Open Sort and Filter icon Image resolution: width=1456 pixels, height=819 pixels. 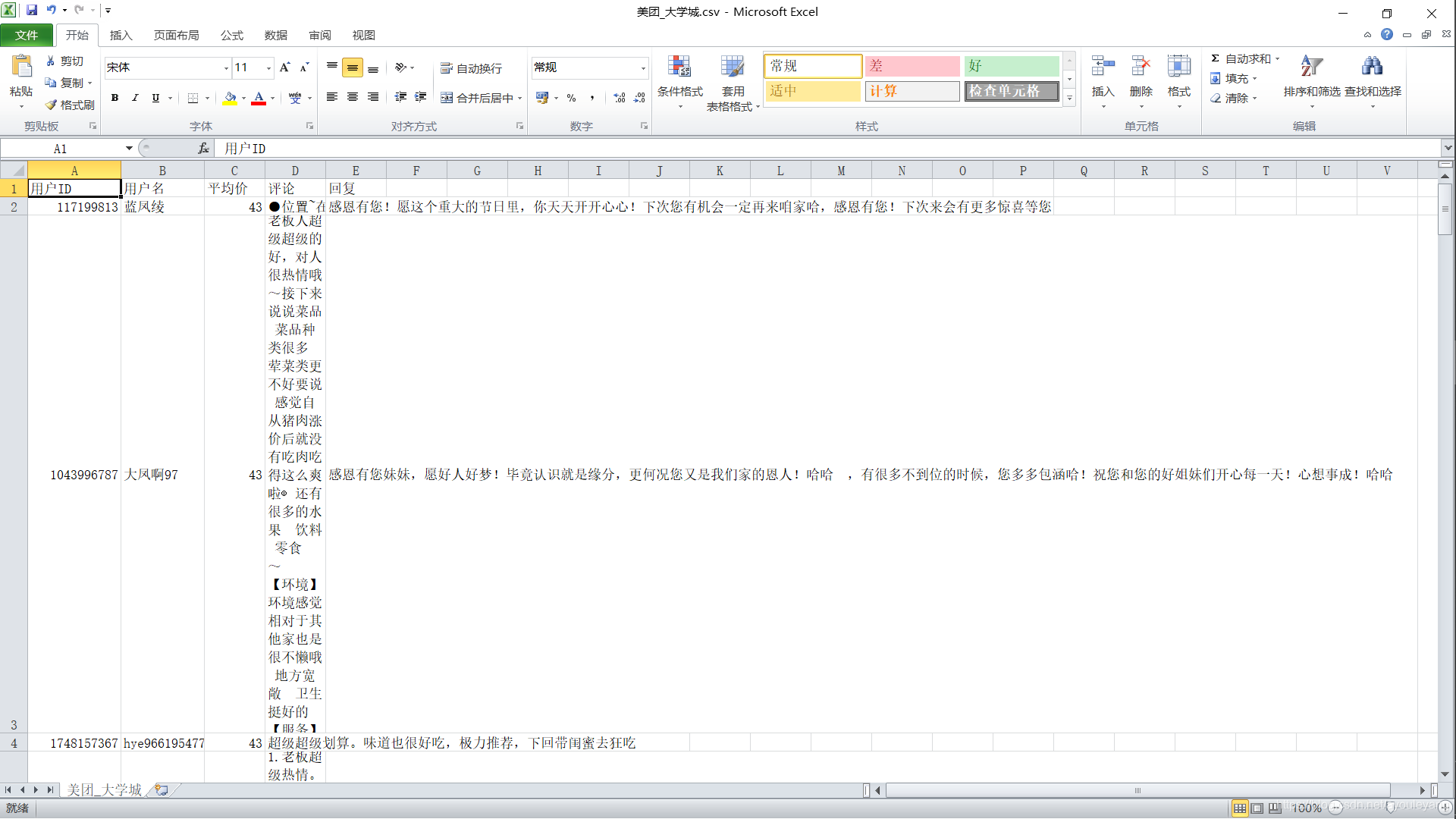1311,67
